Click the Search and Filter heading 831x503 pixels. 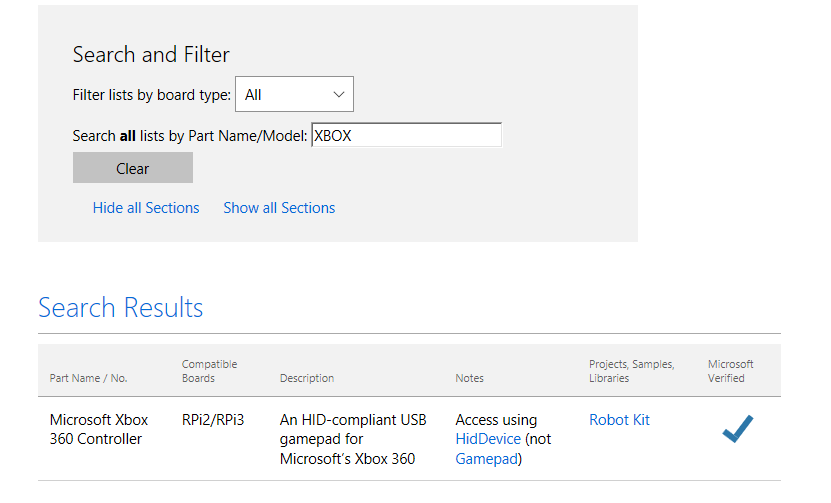(151, 55)
